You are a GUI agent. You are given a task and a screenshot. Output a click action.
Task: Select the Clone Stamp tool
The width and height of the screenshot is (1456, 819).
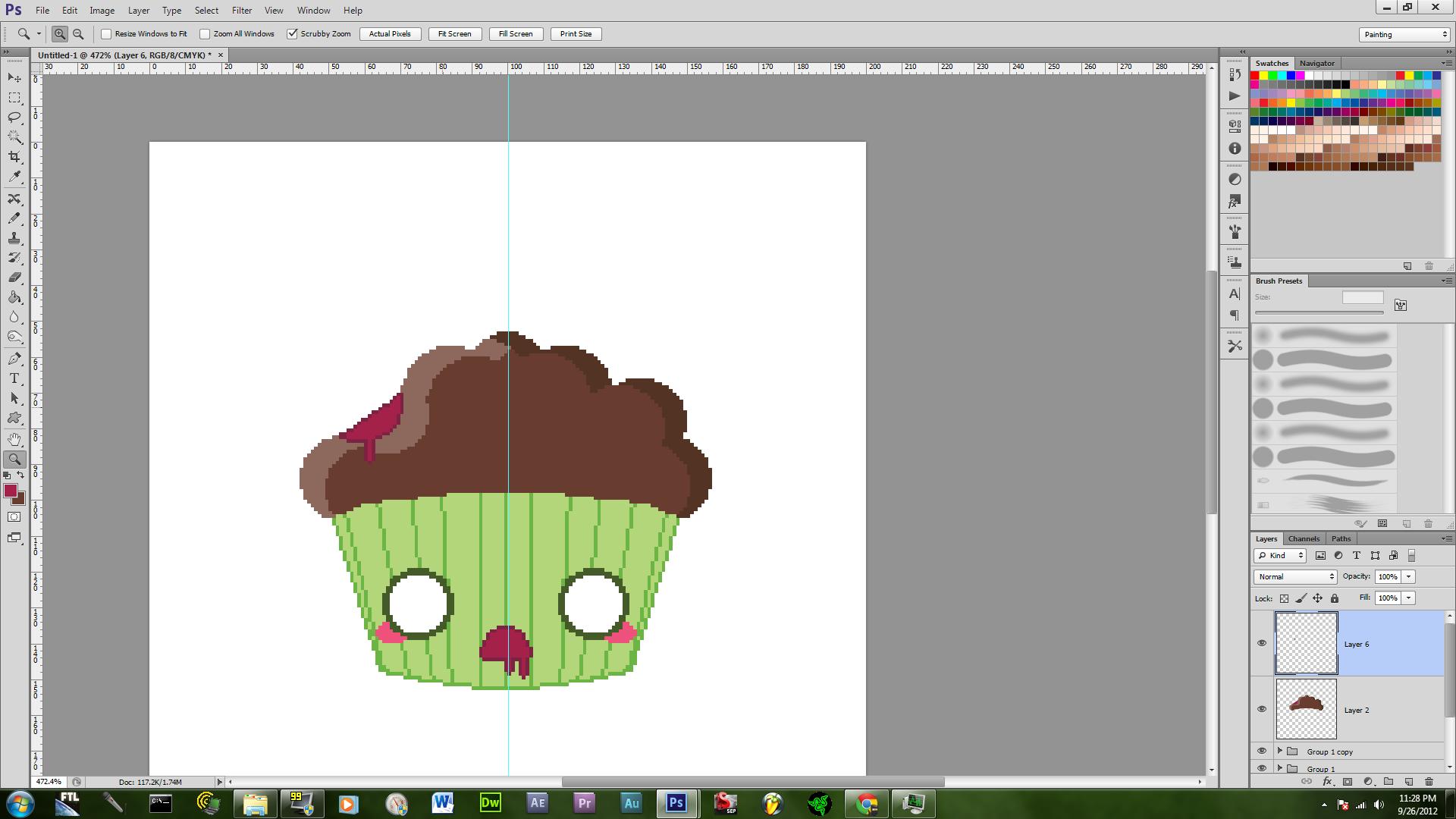coord(14,238)
